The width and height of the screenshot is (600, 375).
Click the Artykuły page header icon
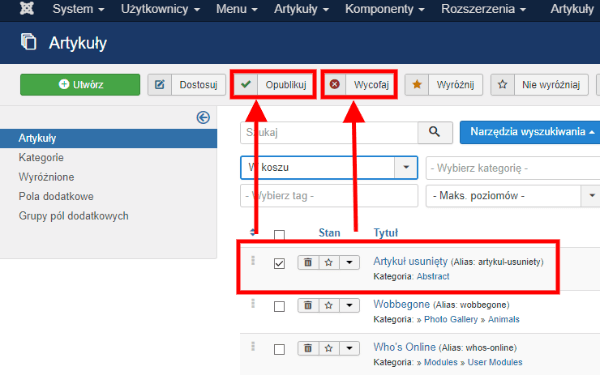click(28, 42)
